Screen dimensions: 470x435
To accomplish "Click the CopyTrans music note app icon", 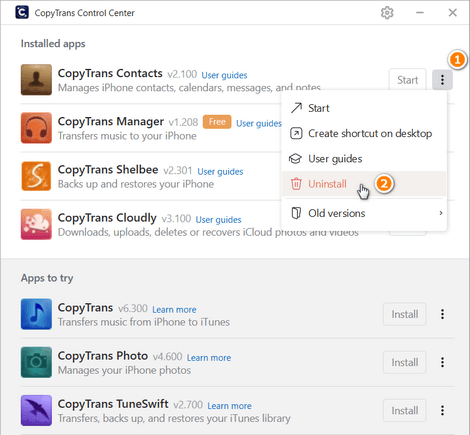I will (x=36, y=314).
